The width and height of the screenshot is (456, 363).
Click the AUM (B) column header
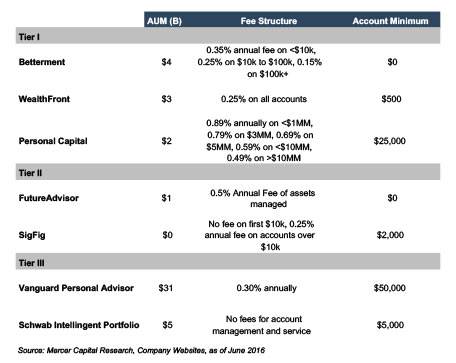coord(164,21)
